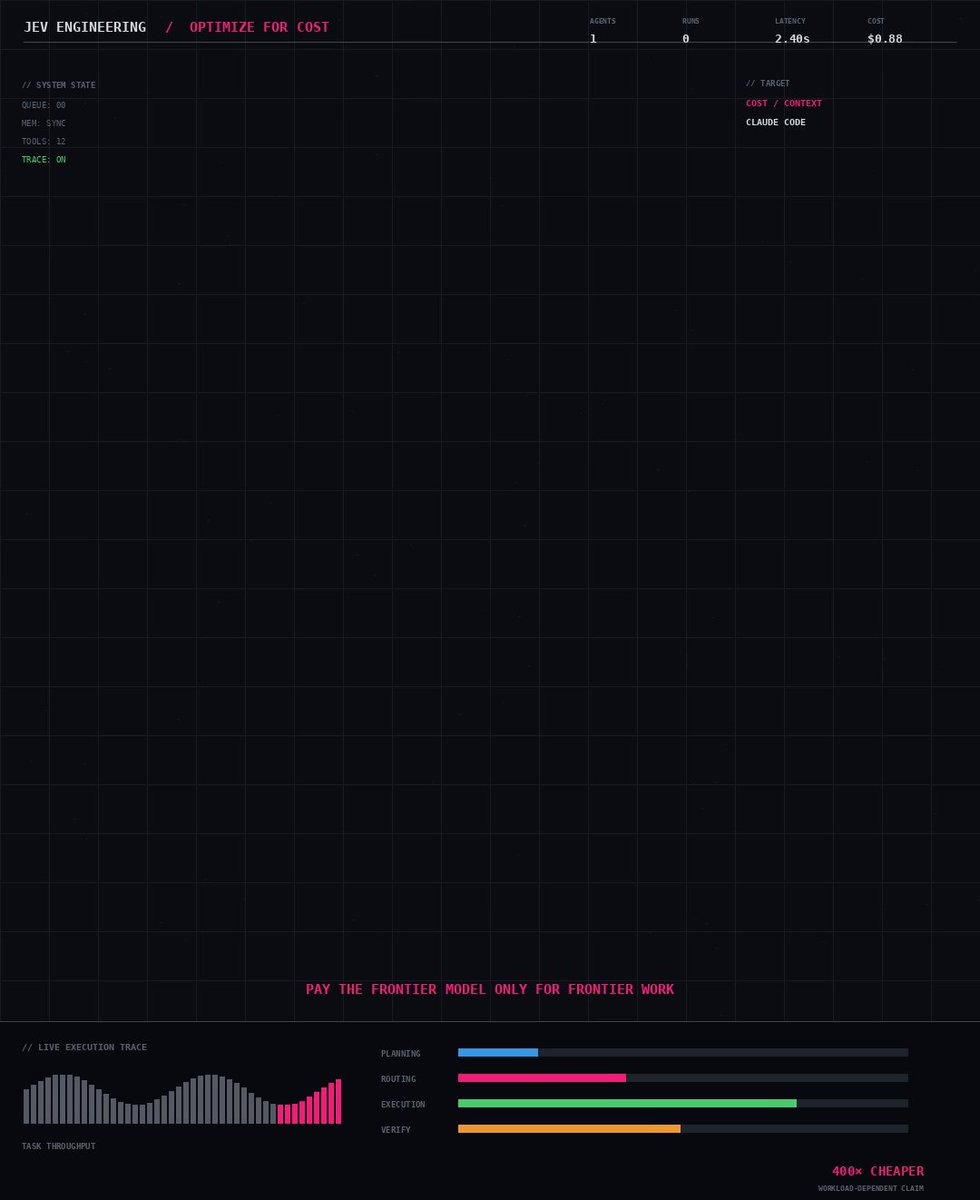Image resolution: width=980 pixels, height=1200 pixels.
Task: Select the $0.88 cost value
Action: click(885, 39)
